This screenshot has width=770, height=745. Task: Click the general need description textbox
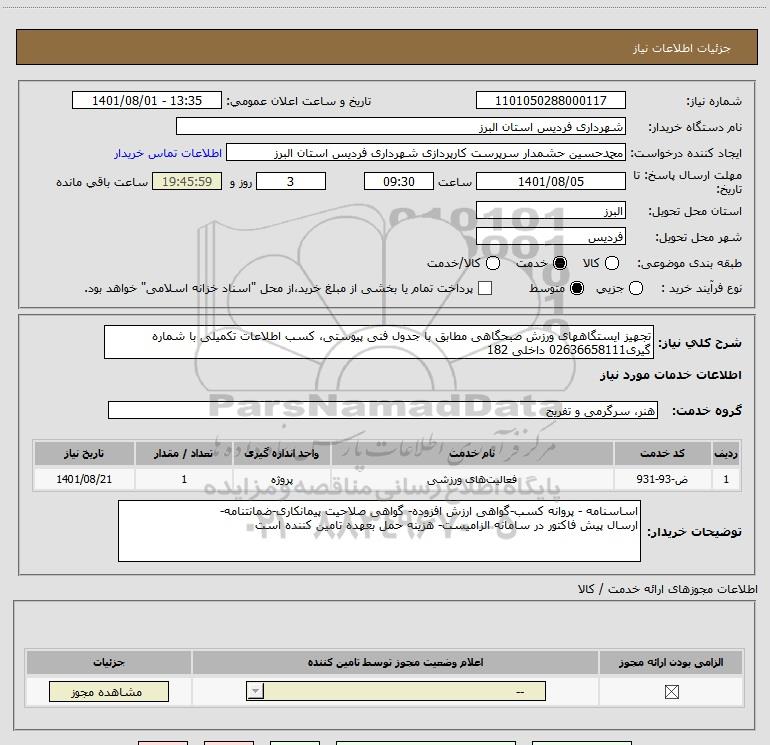point(379,342)
